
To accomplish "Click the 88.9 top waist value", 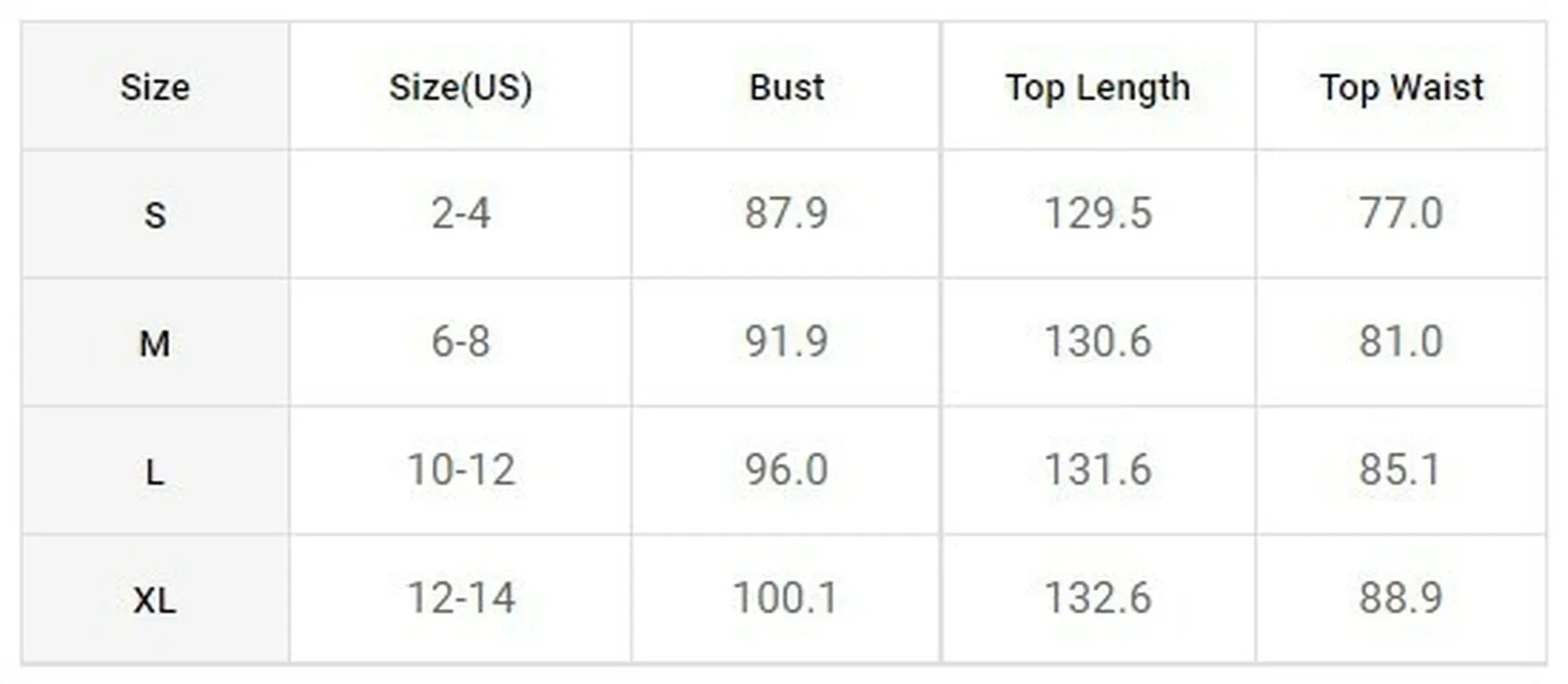I will [1402, 598].
